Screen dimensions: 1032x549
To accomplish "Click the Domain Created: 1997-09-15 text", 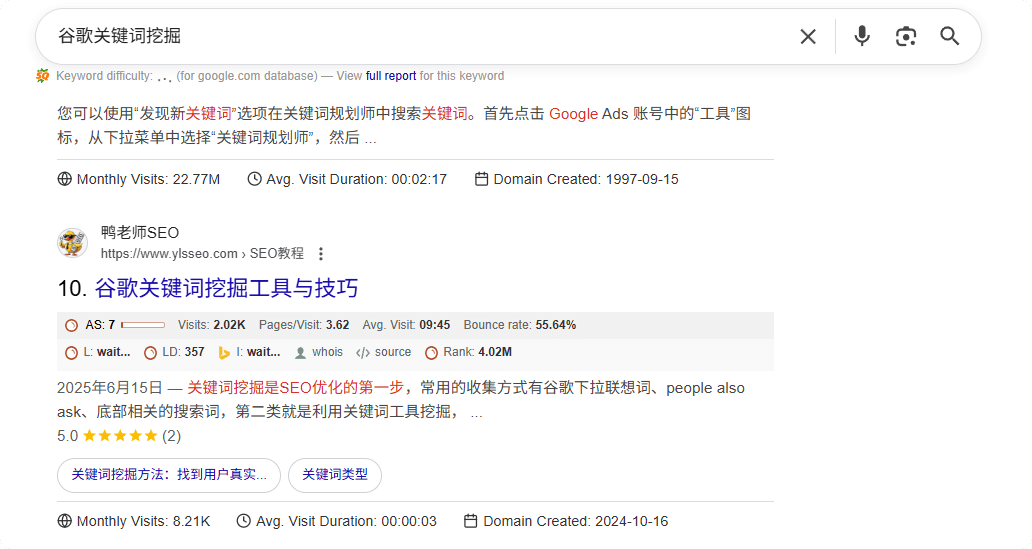I will point(586,179).
